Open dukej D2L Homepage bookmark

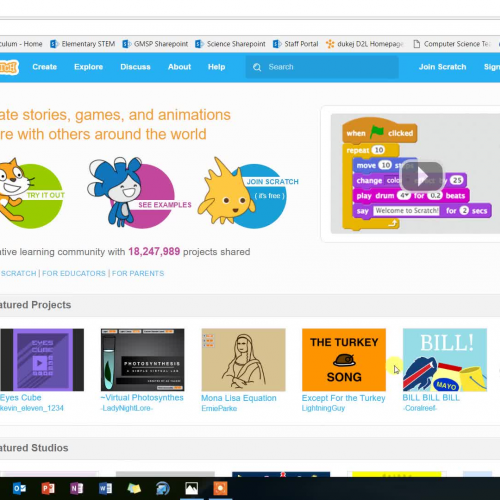pos(365,44)
